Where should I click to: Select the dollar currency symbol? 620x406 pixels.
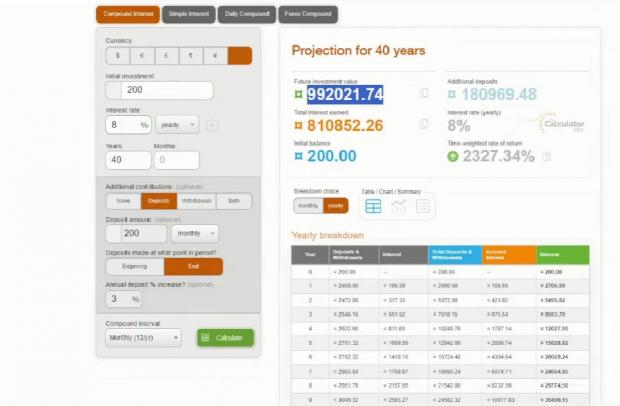point(118,57)
